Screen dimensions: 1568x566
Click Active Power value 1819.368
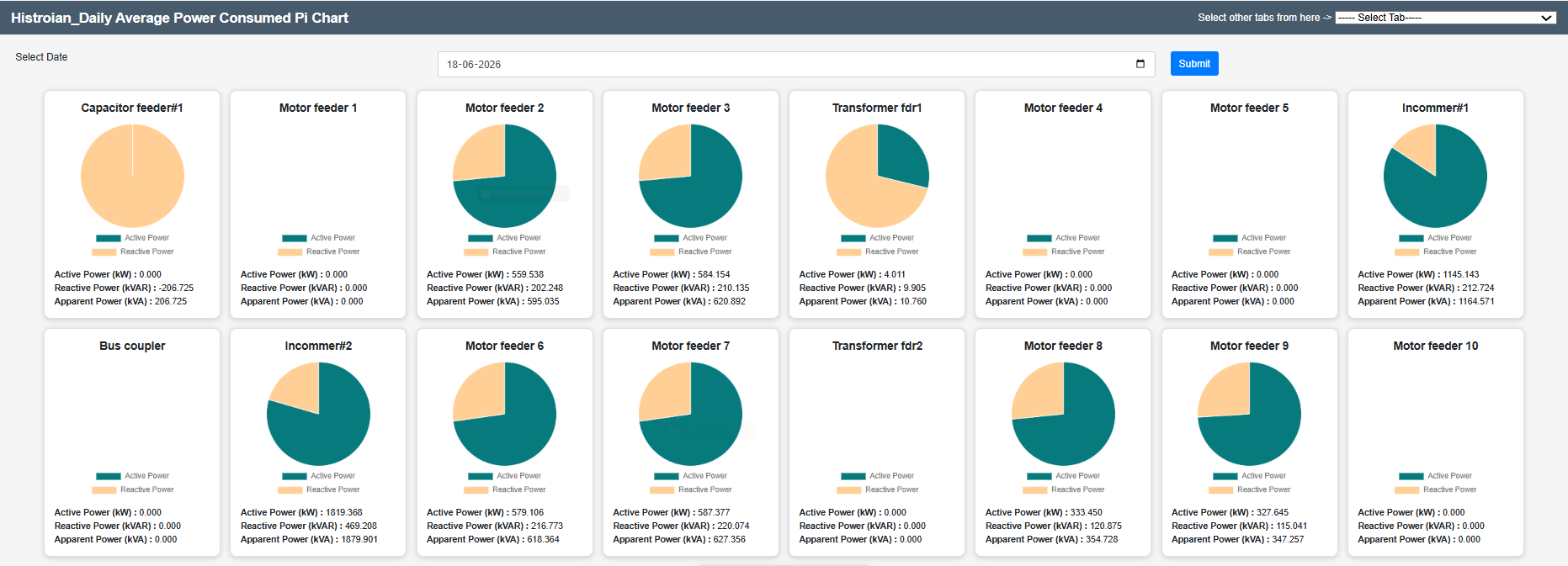coord(343,512)
